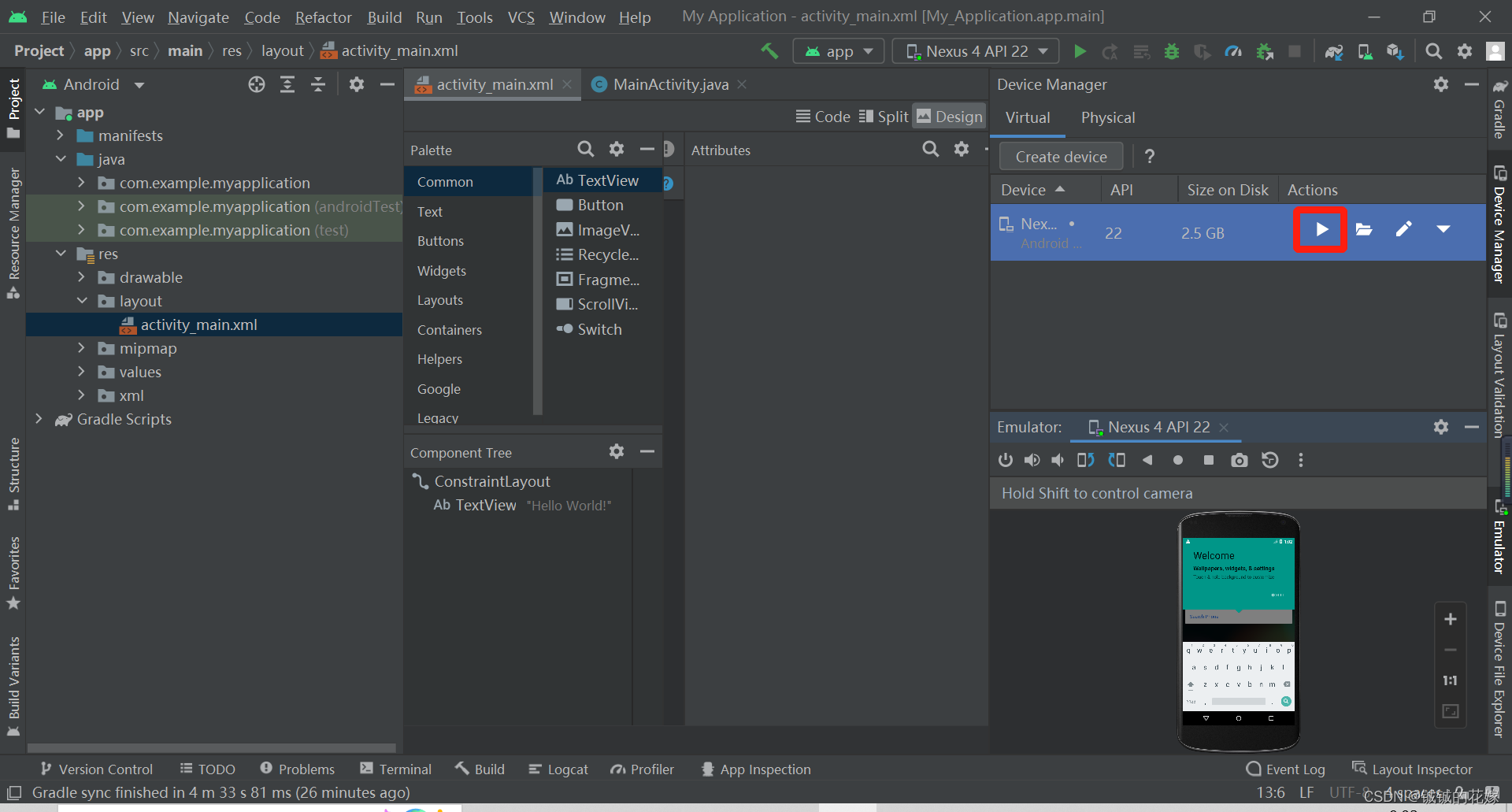Screen dimensions: 1512x812
Task: Click the Sync Project with Gradle icon
Action: click(x=1333, y=51)
